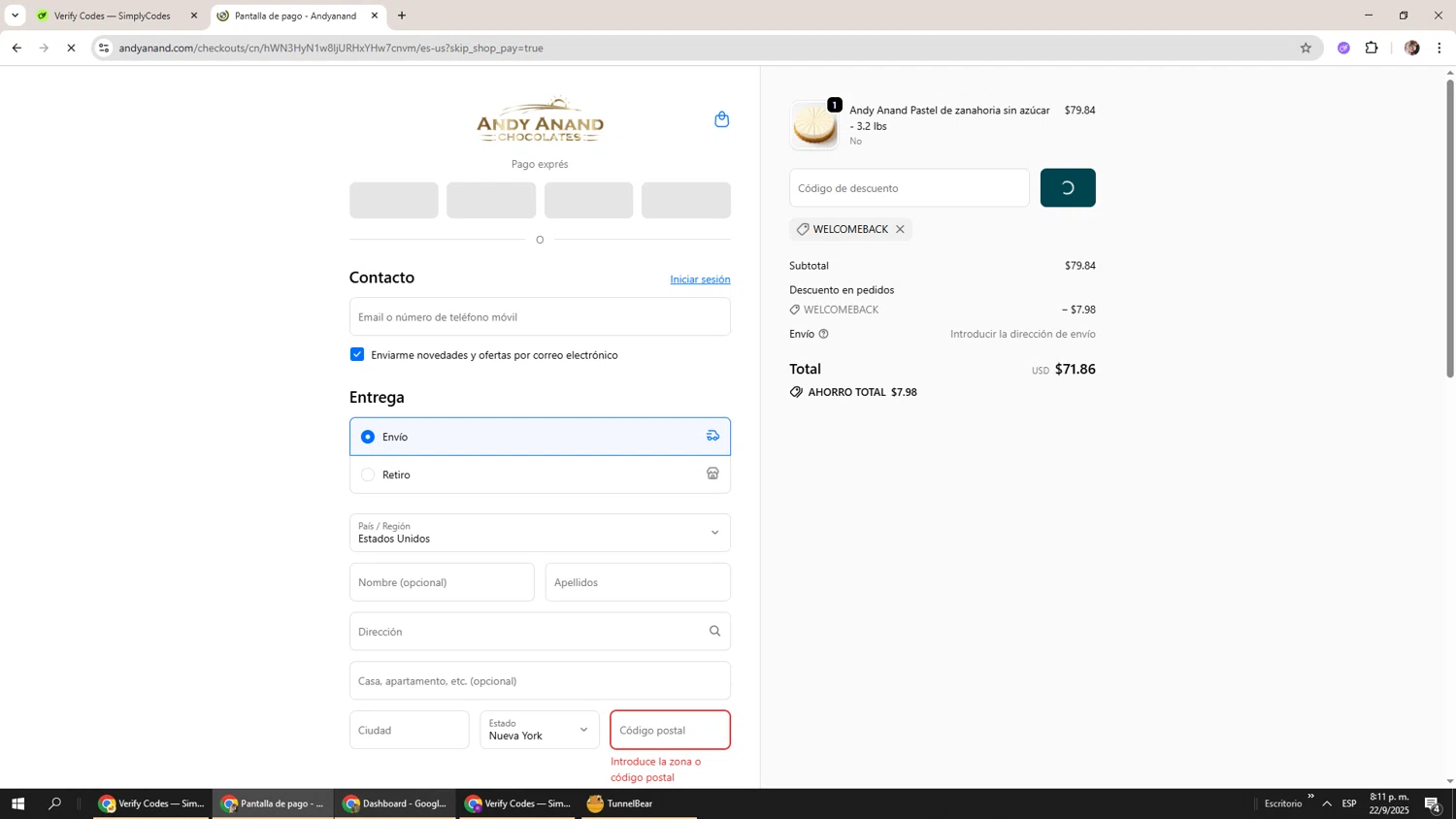Select the Retiro pickup option
The height and width of the screenshot is (819, 1456).
(540, 475)
